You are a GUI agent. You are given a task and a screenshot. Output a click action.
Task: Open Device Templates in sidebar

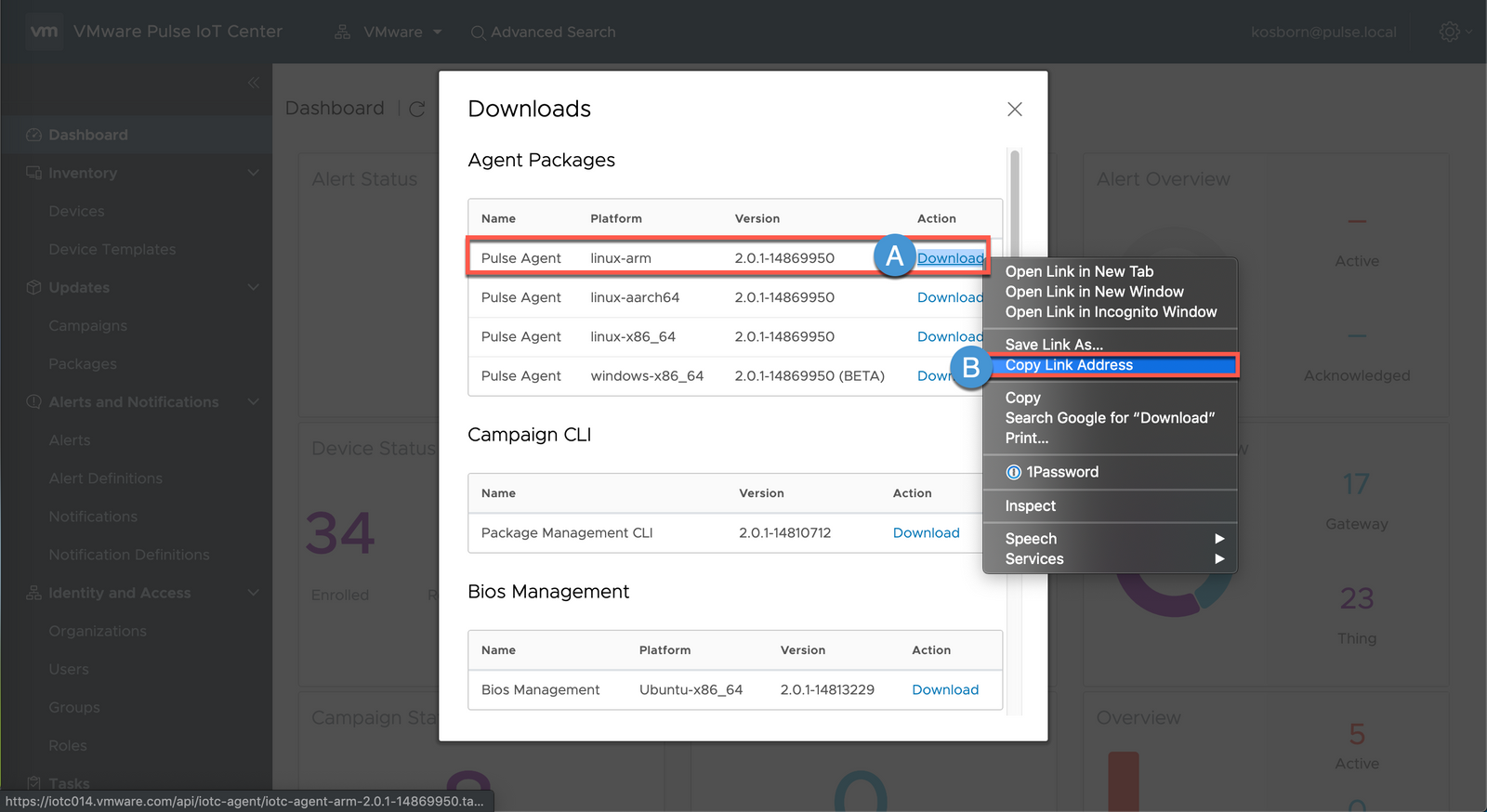tap(112, 250)
